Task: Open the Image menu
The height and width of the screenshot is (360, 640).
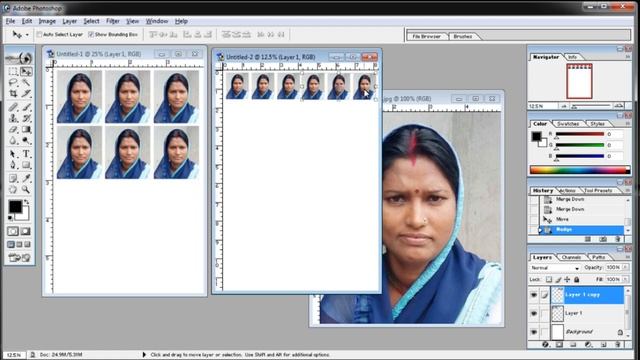Action: [x=47, y=21]
